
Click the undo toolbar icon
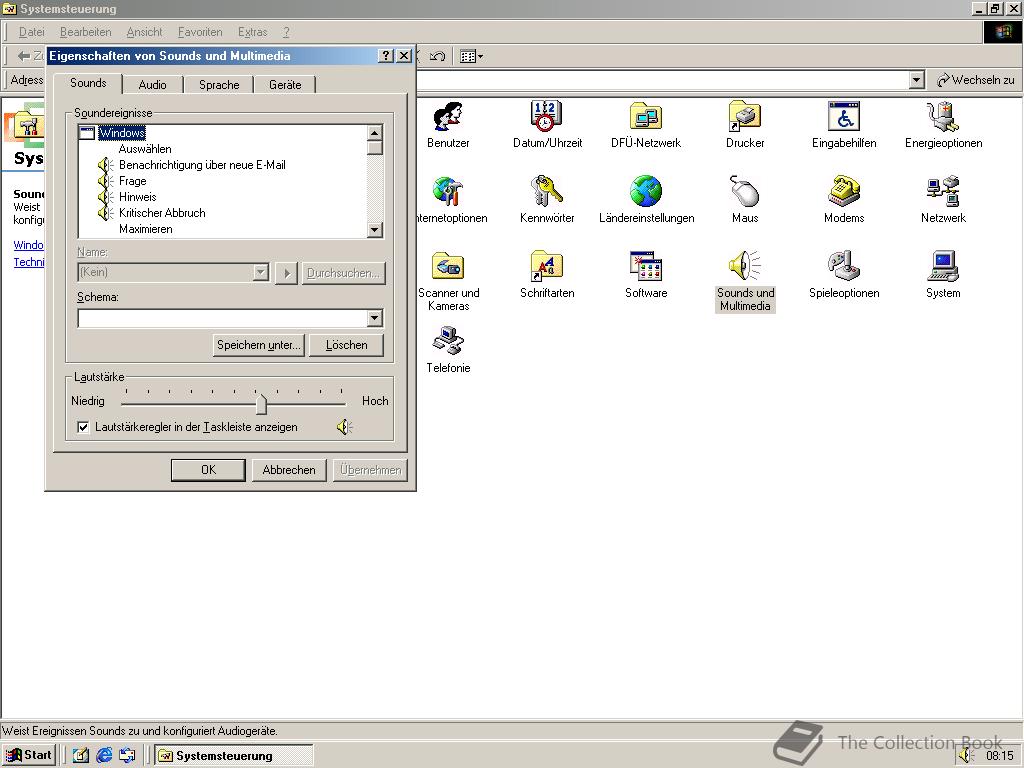[x=438, y=57]
